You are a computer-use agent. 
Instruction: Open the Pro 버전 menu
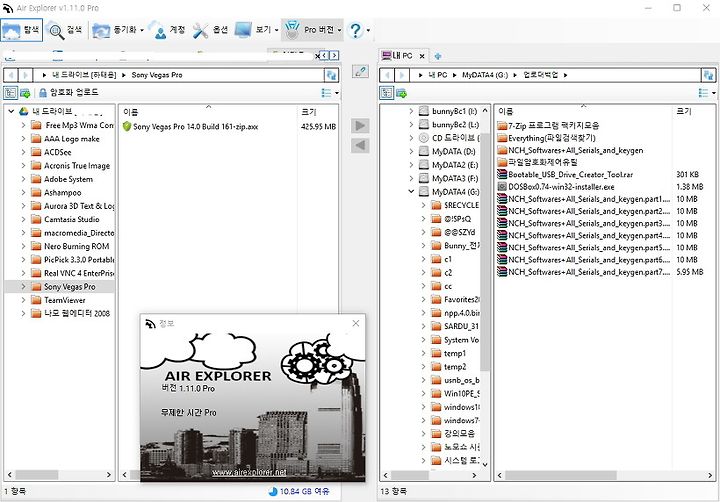click(x=313, y=30)
